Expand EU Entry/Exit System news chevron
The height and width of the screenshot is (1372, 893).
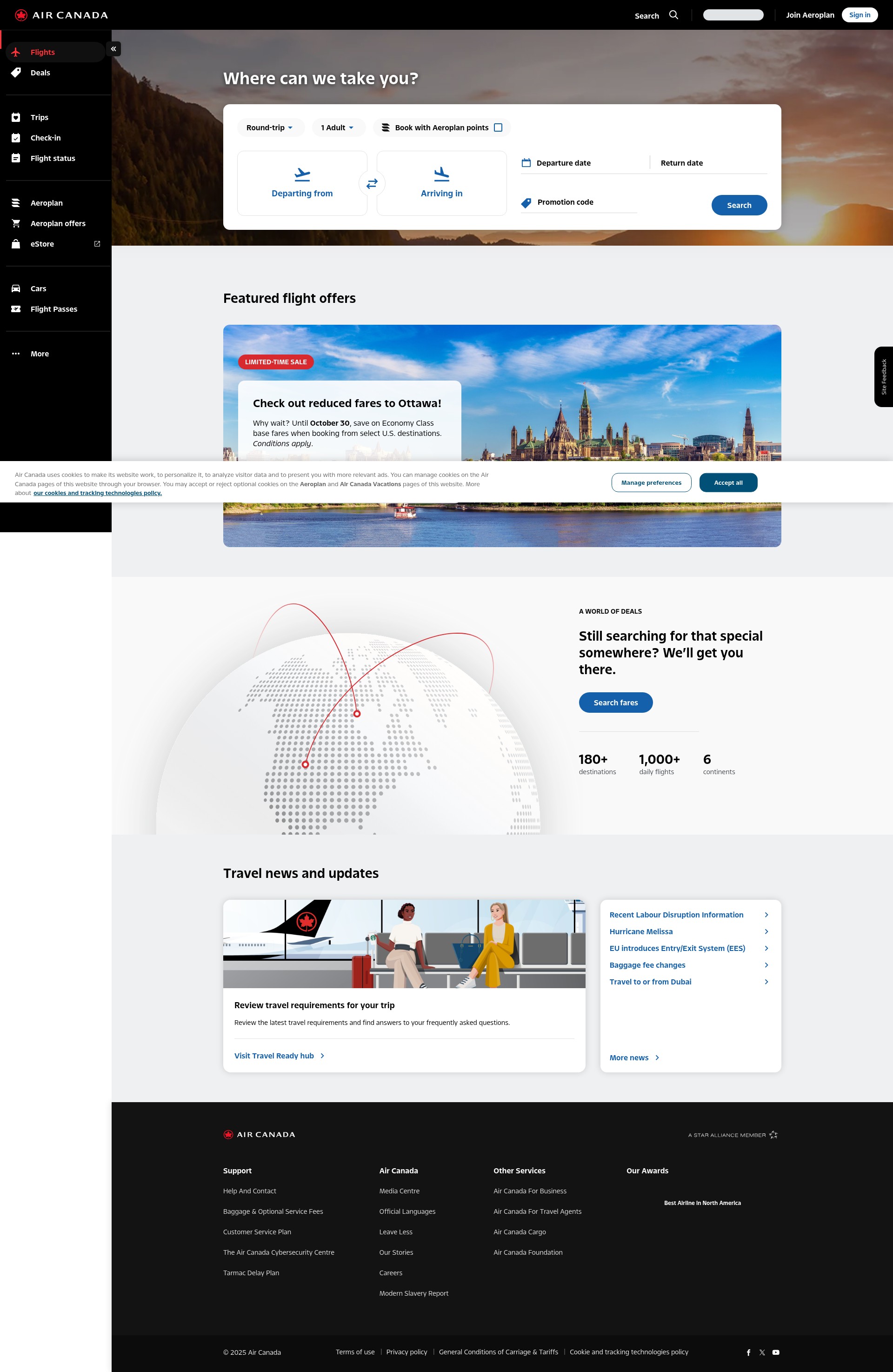click(x=766, y=948)
